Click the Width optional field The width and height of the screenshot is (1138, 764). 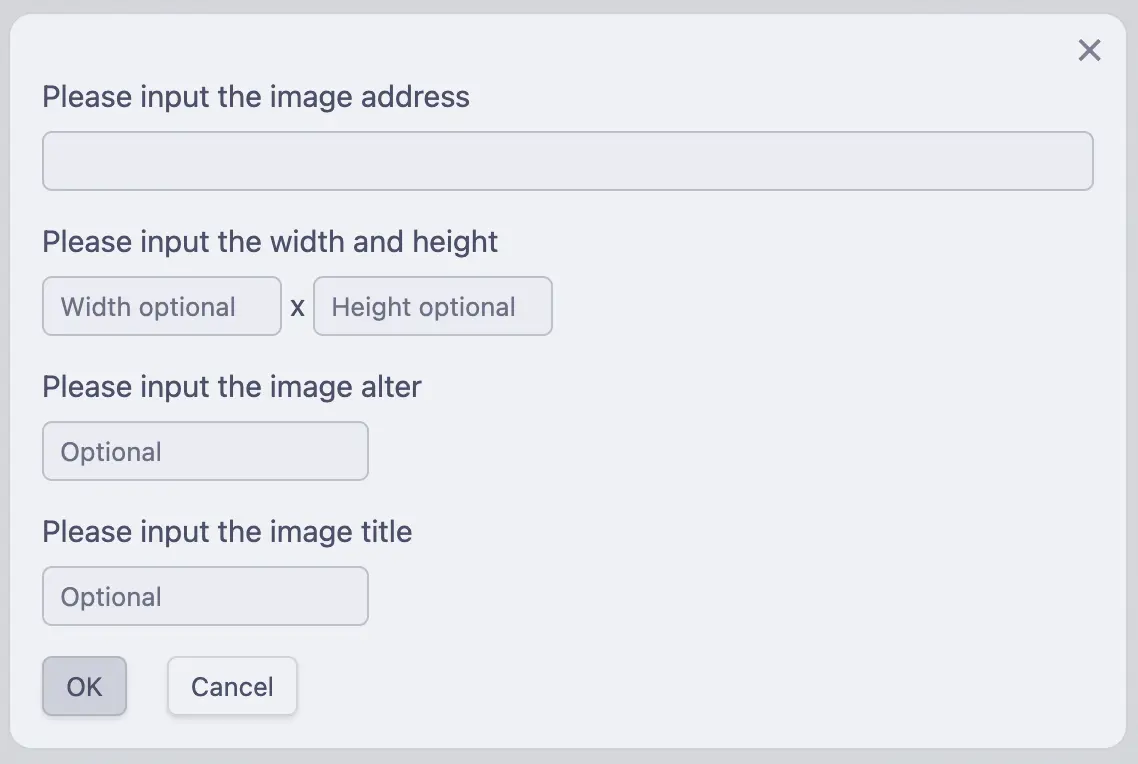[162, 306]
